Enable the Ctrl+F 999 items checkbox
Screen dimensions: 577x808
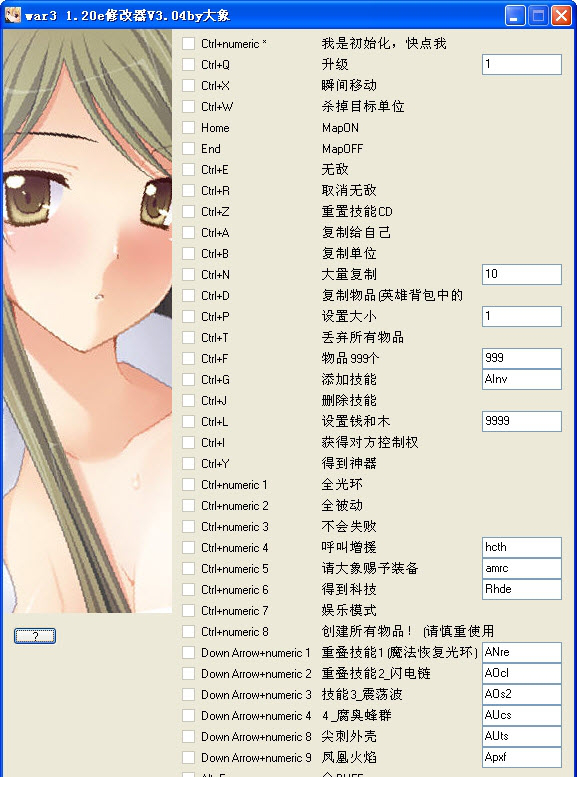click(x=189, y=359)
